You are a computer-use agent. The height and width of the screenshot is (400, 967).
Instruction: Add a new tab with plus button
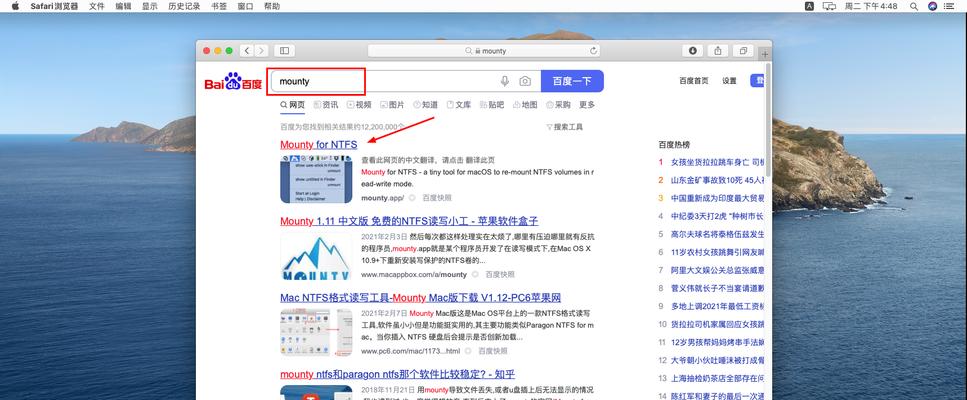765,54
